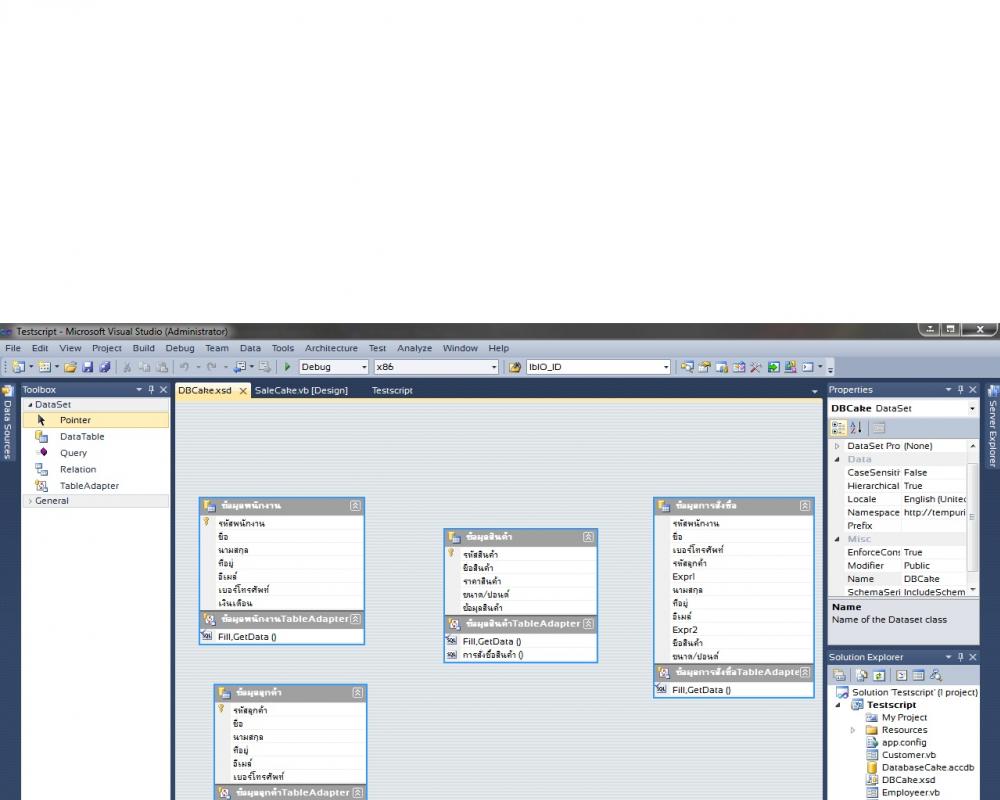Click the Properties icon in Solution Explorer toolbar
The image size is (1000, 800).
(839, 675)
